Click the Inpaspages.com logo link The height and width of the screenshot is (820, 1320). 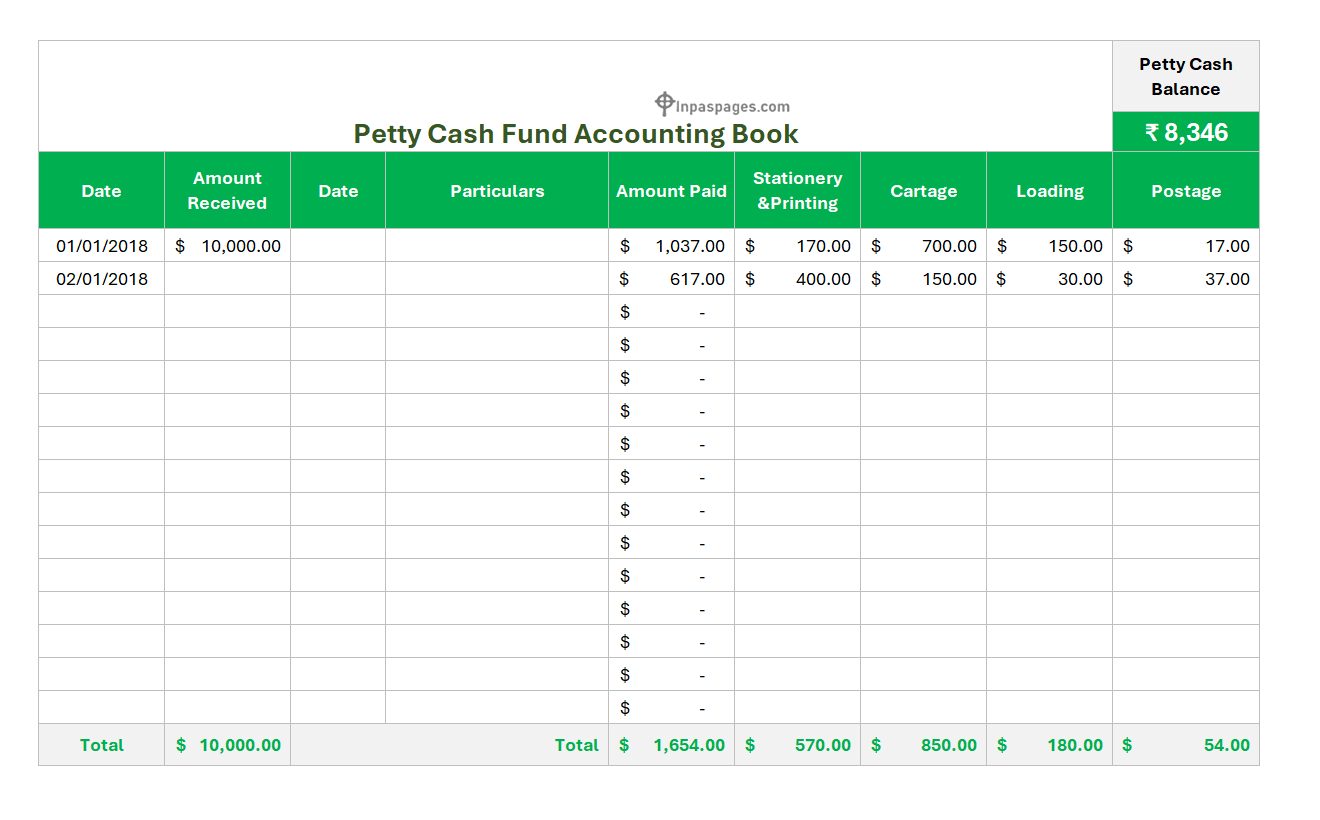click(722, 104)
